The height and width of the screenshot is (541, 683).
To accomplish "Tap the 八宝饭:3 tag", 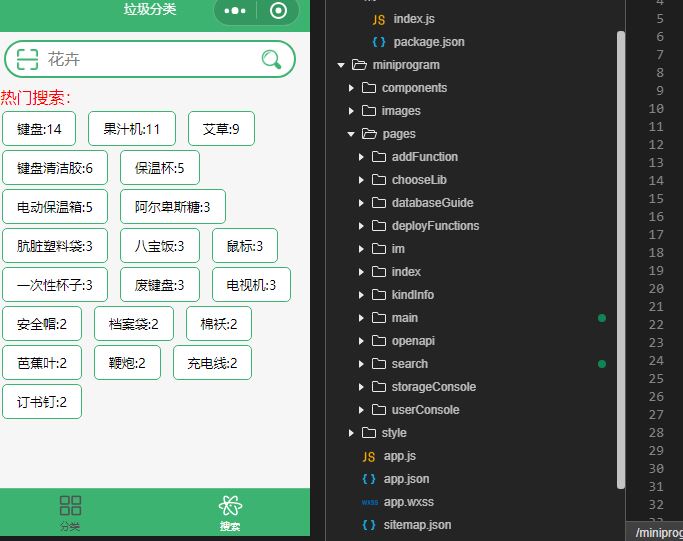I will coord(160,246).
